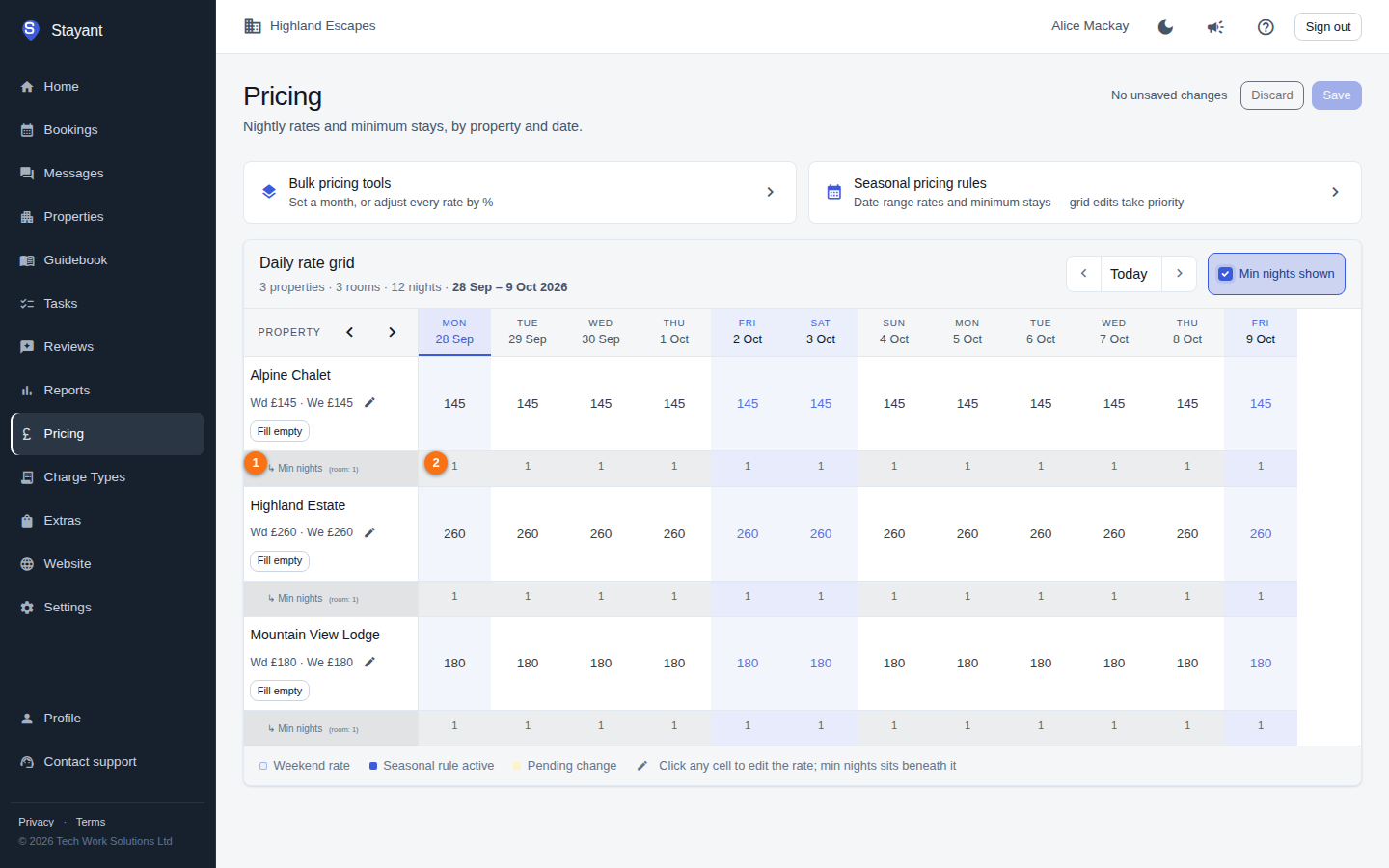Expand Bulk pricing tools chevron
Image resolution: width=1389 pixels, height=868 pixels.
(x=770, y=192)
